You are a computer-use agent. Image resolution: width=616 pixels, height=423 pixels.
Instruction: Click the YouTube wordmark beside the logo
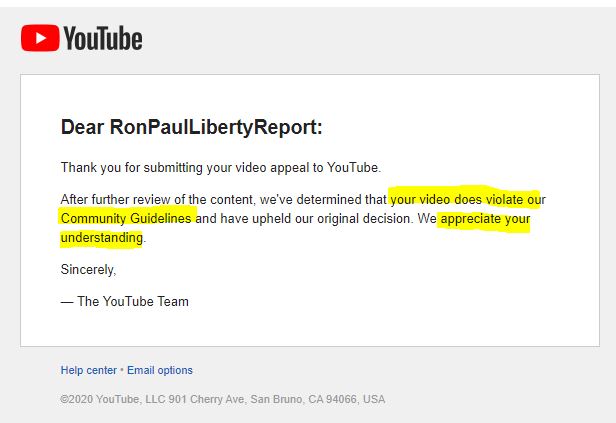103,38
